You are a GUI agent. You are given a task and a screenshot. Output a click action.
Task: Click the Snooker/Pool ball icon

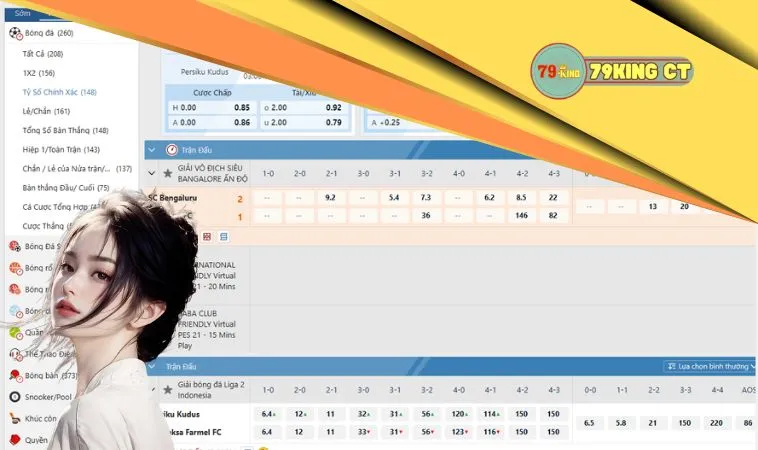tap(15, 396)
